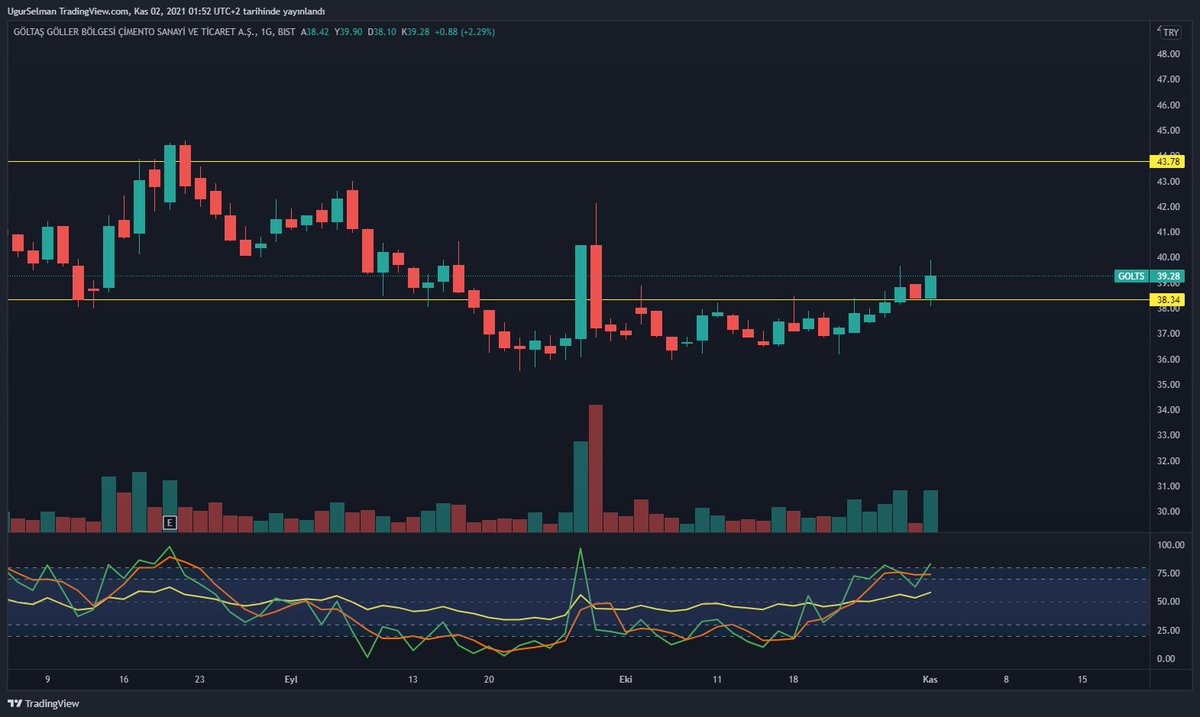Screen dimensions: 1200x717
Task: Click the 30.00 price axis label
Action: [1169, 512]
